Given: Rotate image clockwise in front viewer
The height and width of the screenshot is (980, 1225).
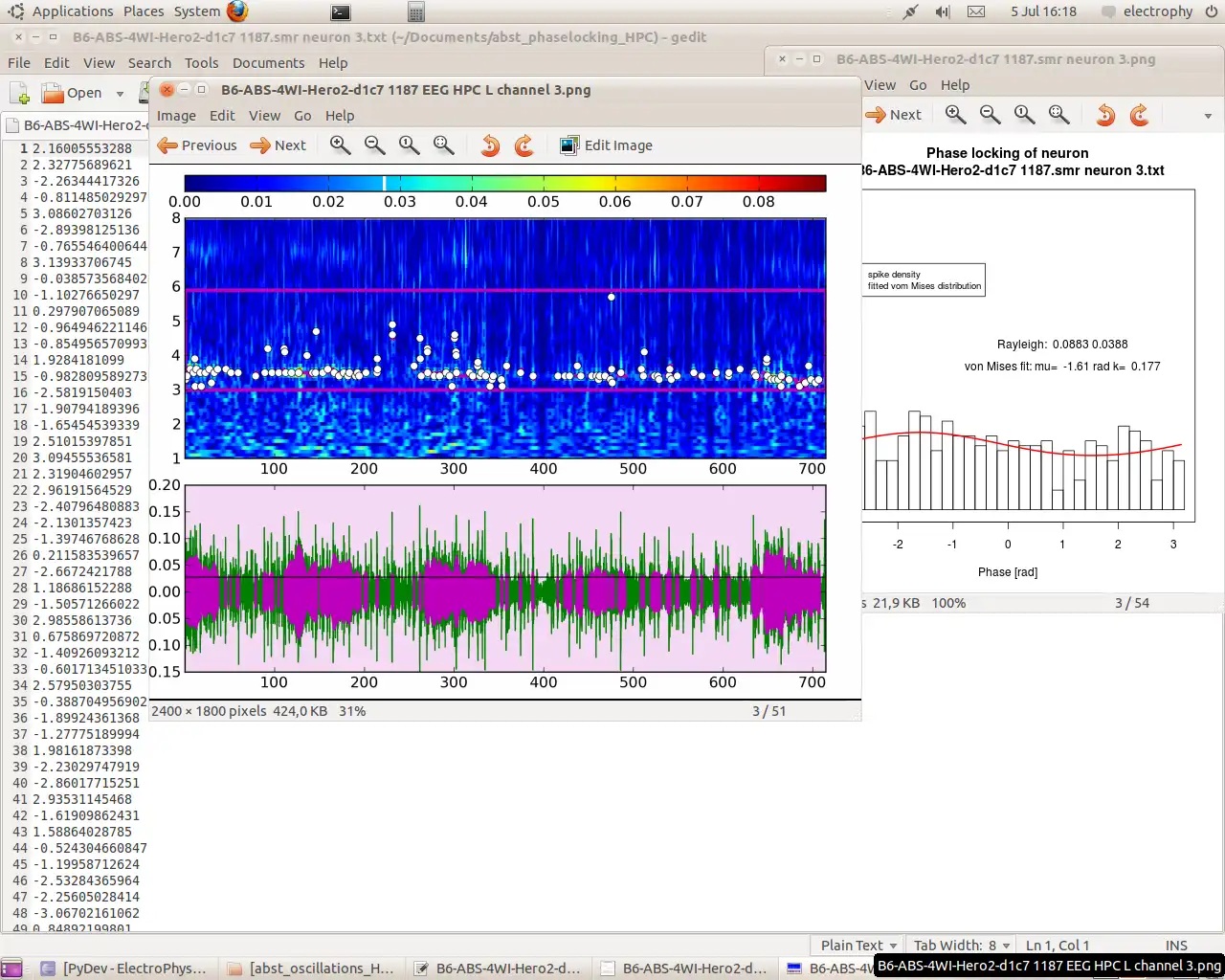Looking at the screenshot, I should pyautogui.click(x=523, y=145).
